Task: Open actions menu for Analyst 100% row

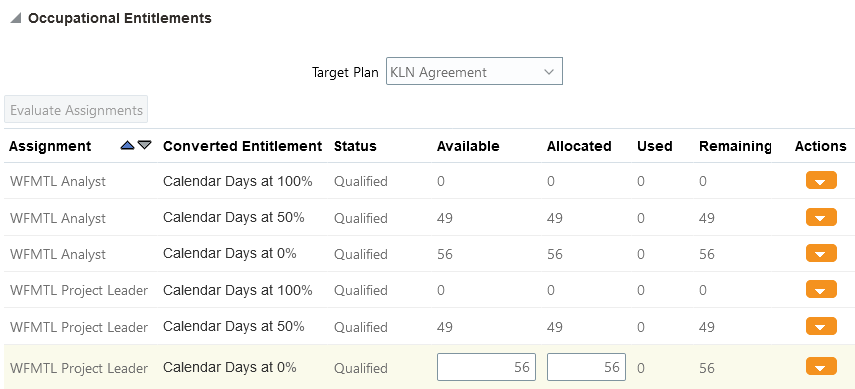Action: (x=821, y=181)
